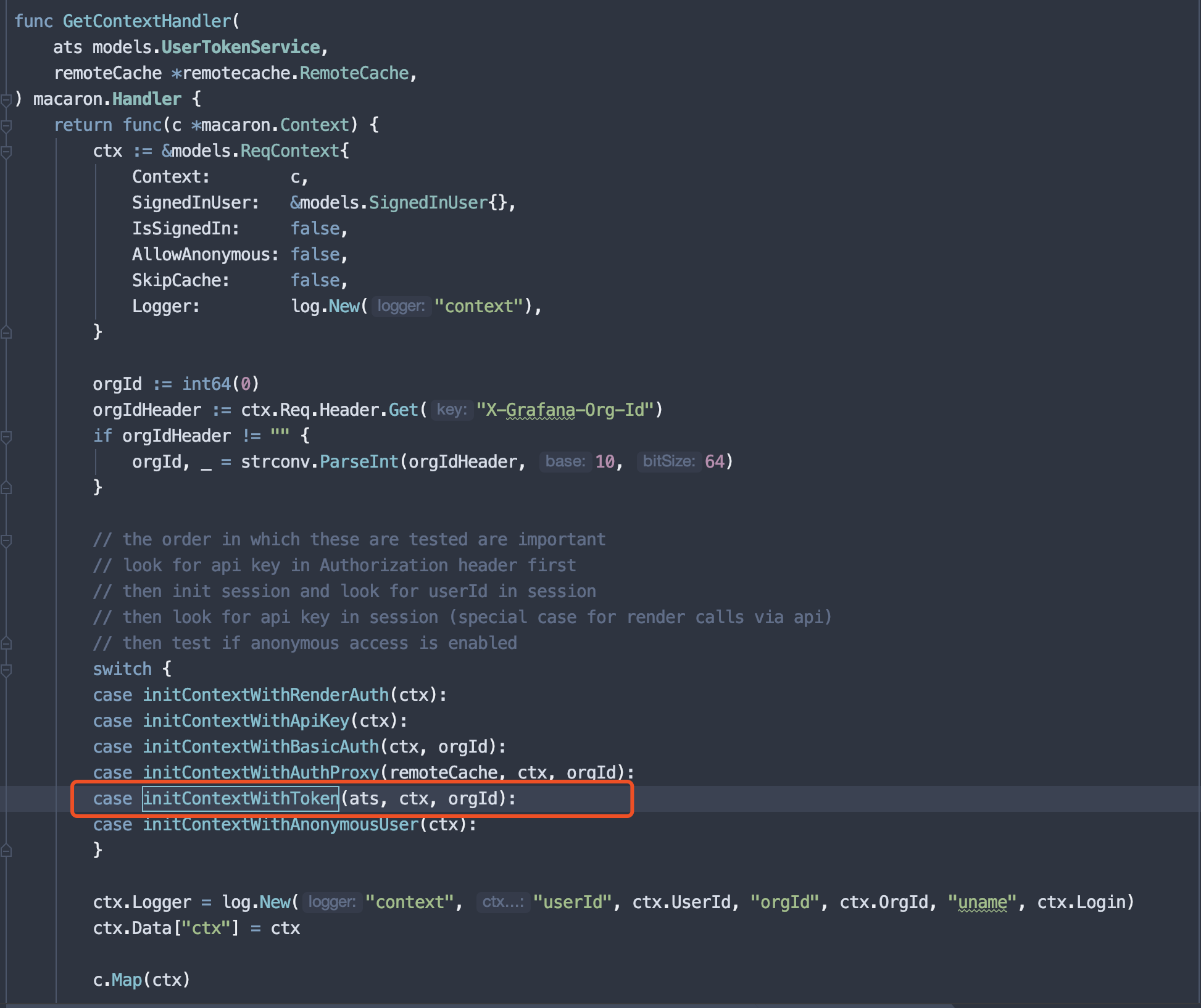
Task: Collapse fold at 'return func(c *macaron.Context)' line
Action: pyautogui.click(x=6, y=125)
